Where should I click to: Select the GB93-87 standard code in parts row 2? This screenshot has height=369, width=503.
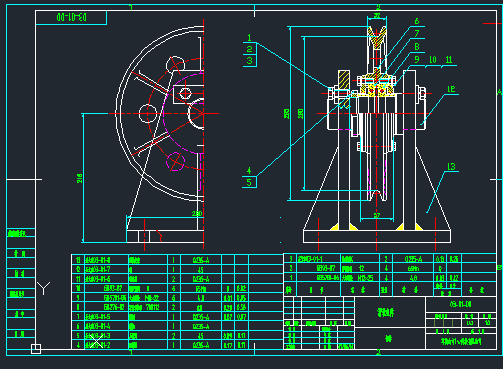325,268
